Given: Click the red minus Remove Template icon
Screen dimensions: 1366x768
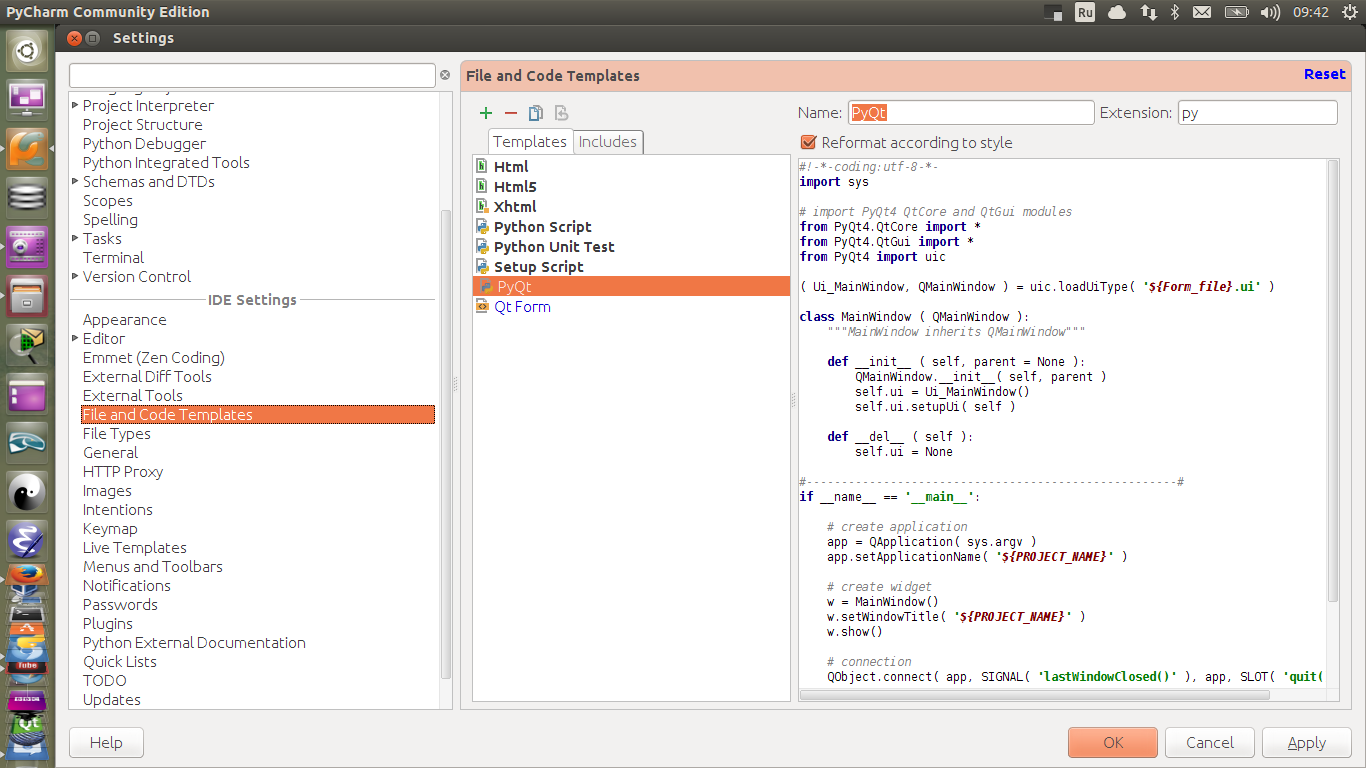Looking at the screenshot, I should coord(511,113).
